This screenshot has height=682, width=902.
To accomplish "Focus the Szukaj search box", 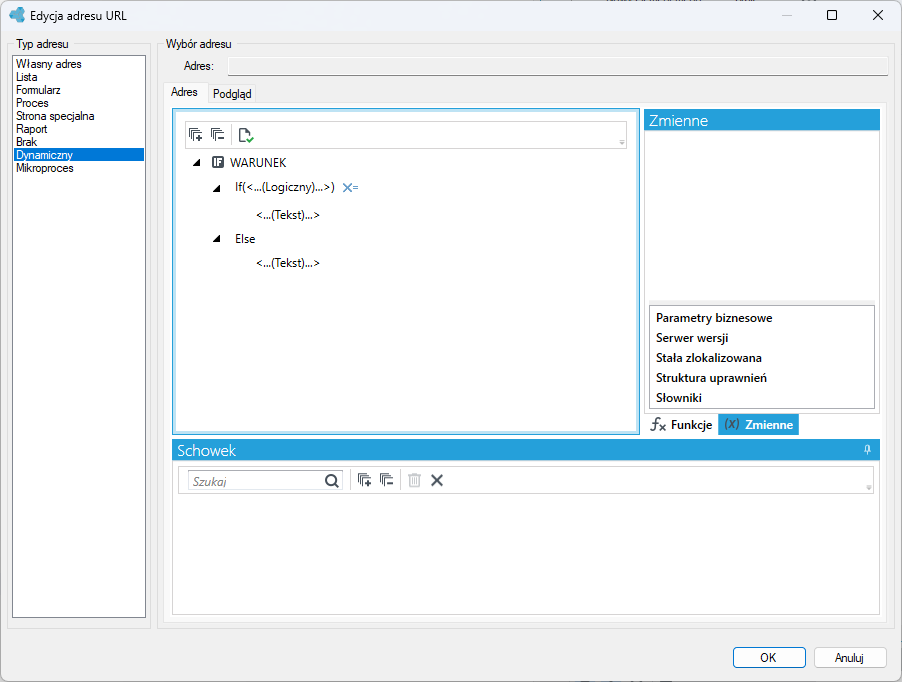I will tap(257, 481).
